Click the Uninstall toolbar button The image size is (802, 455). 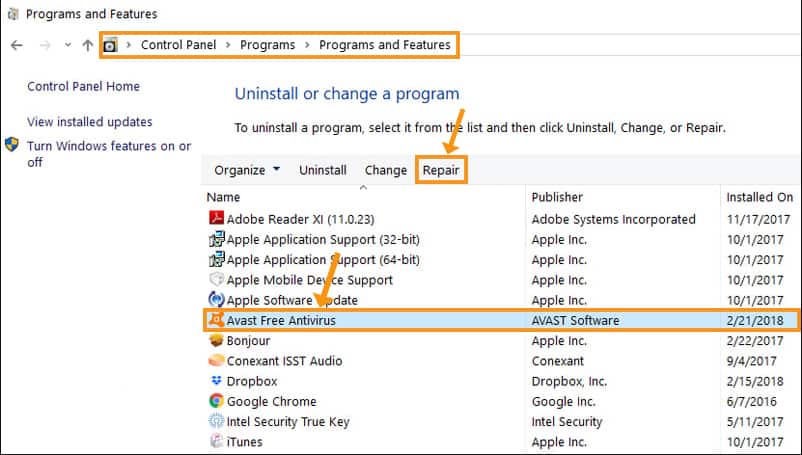pyautogui.click(x=323, y=170)
